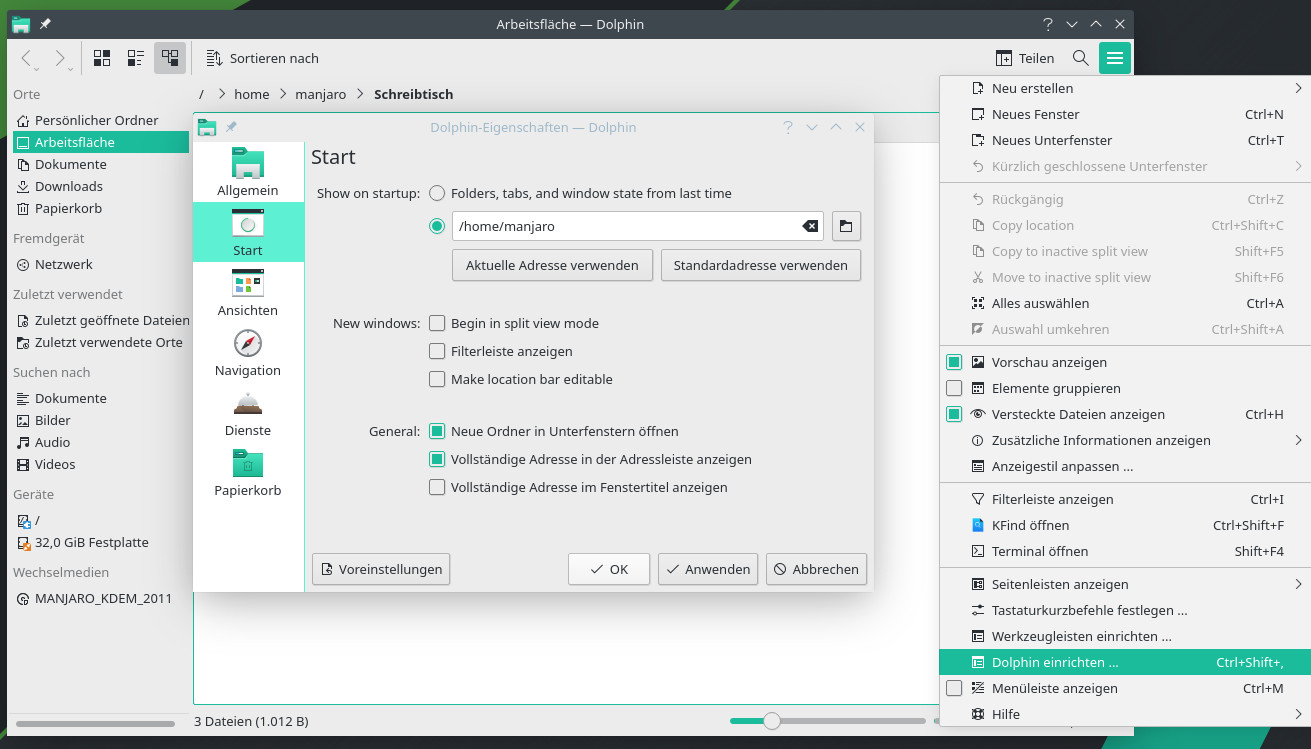The image size is (1311, 749).
Task: Click the zoom slider handle in status bar
Action: [x=772, y=721]
